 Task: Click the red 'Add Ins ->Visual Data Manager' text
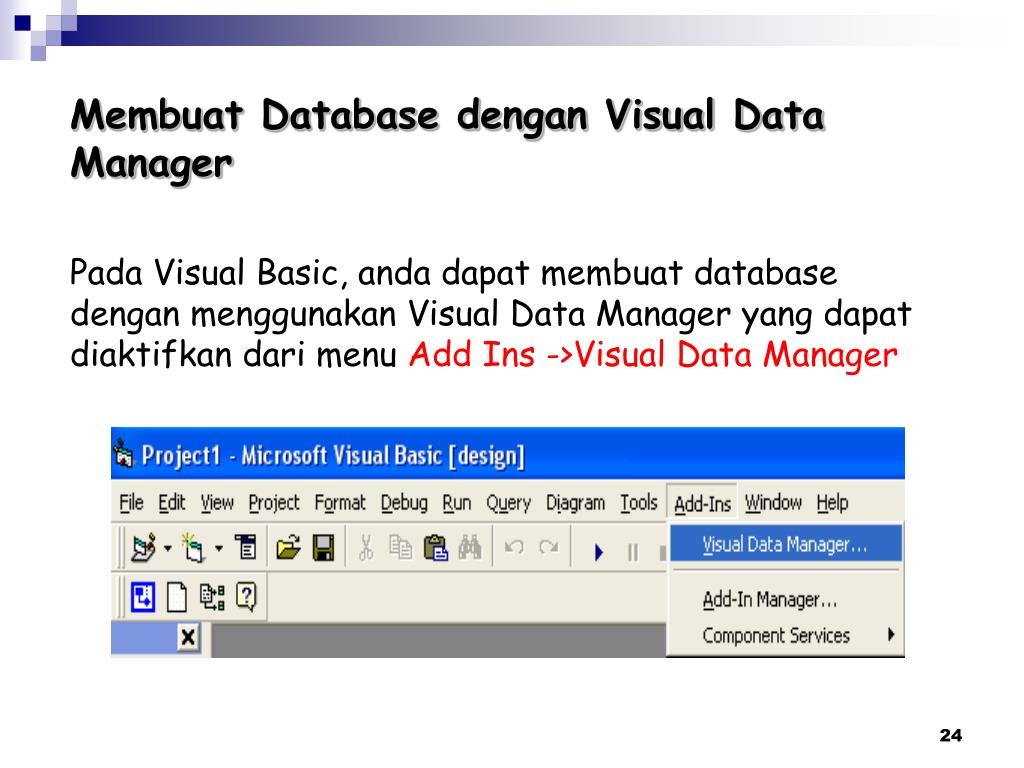[653, 355]
